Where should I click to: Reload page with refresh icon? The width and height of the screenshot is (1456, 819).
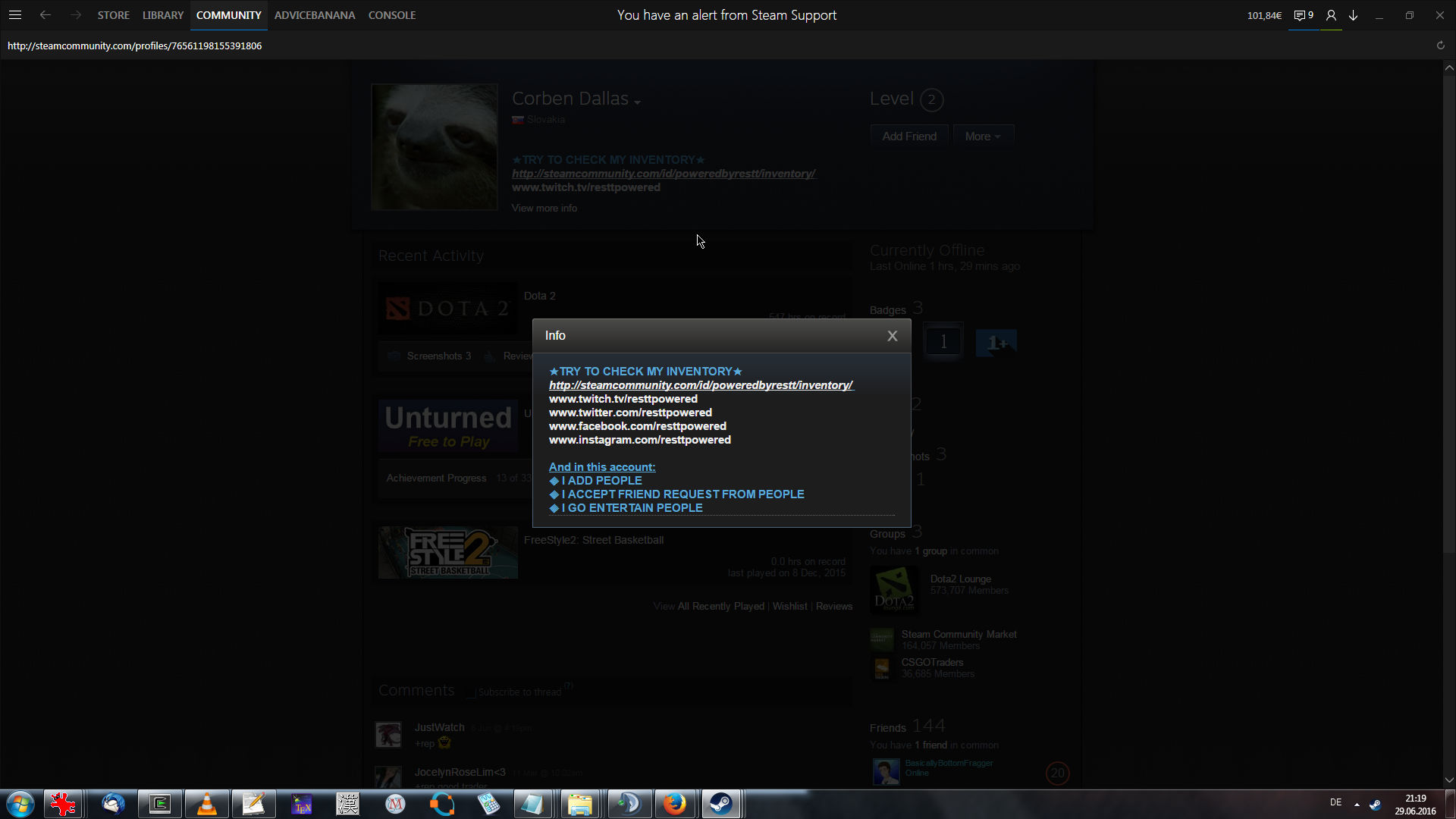pyautogui.click(x=1440, y=45)
